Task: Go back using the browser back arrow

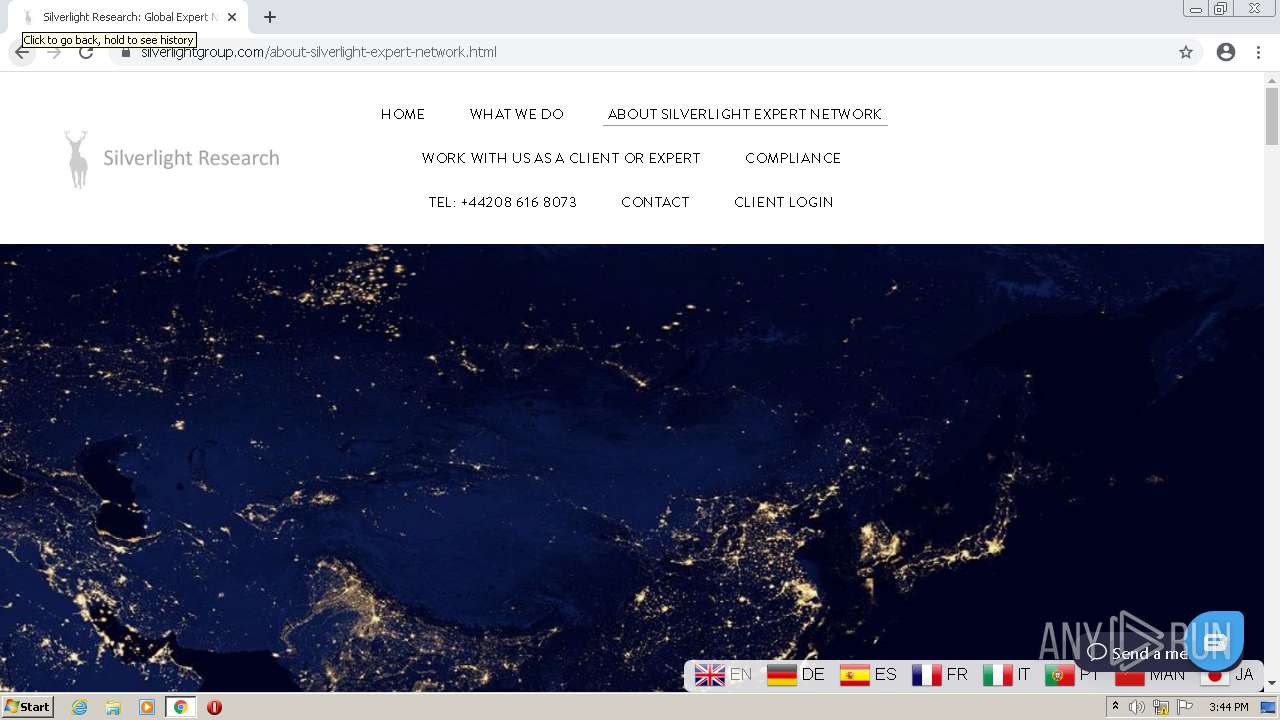Action: coord(22,52)
